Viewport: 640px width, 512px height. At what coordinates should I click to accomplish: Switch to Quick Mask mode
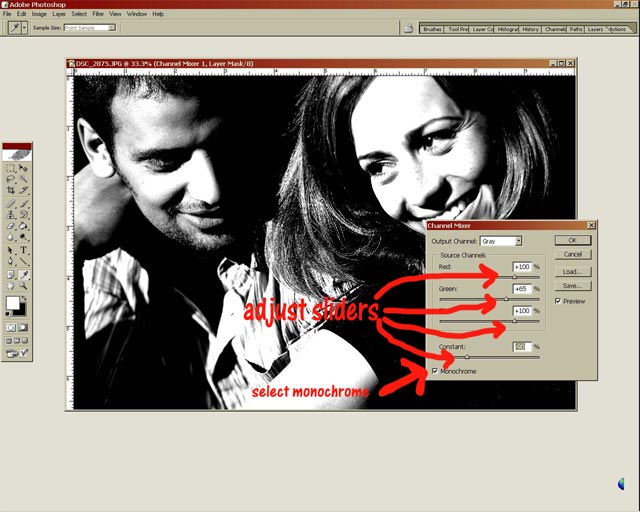(x=23, y=327)
